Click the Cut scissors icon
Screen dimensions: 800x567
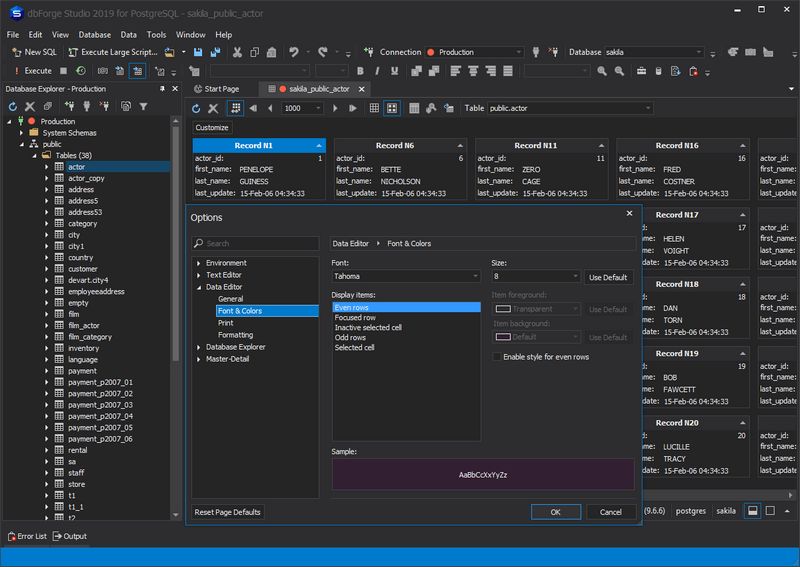click(x=238, y=52)
